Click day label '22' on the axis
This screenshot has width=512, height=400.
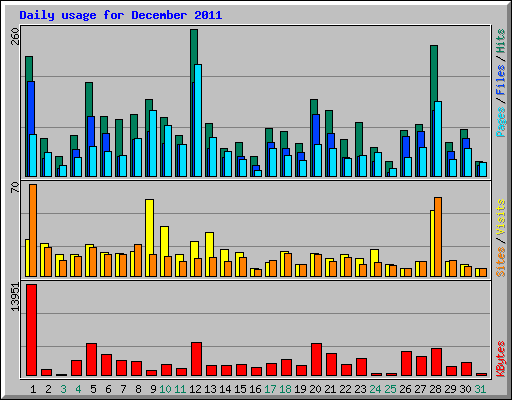[x=345, y=389]
